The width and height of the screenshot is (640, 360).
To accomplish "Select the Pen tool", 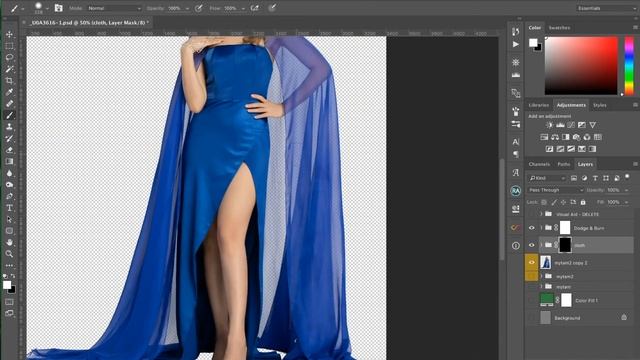I will pos(9,196).
